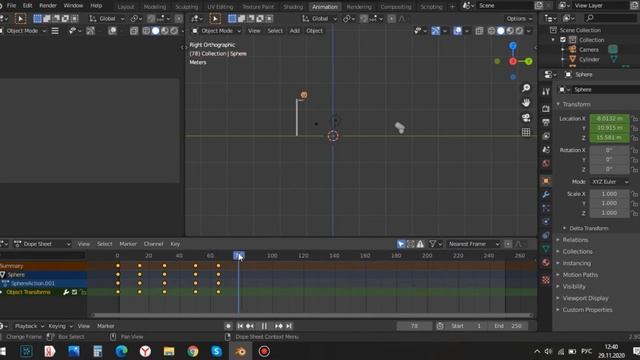This screenshot has width=640, height=360.
Task: Switch to the Layout workspace tab
Action: click(126, 7)
